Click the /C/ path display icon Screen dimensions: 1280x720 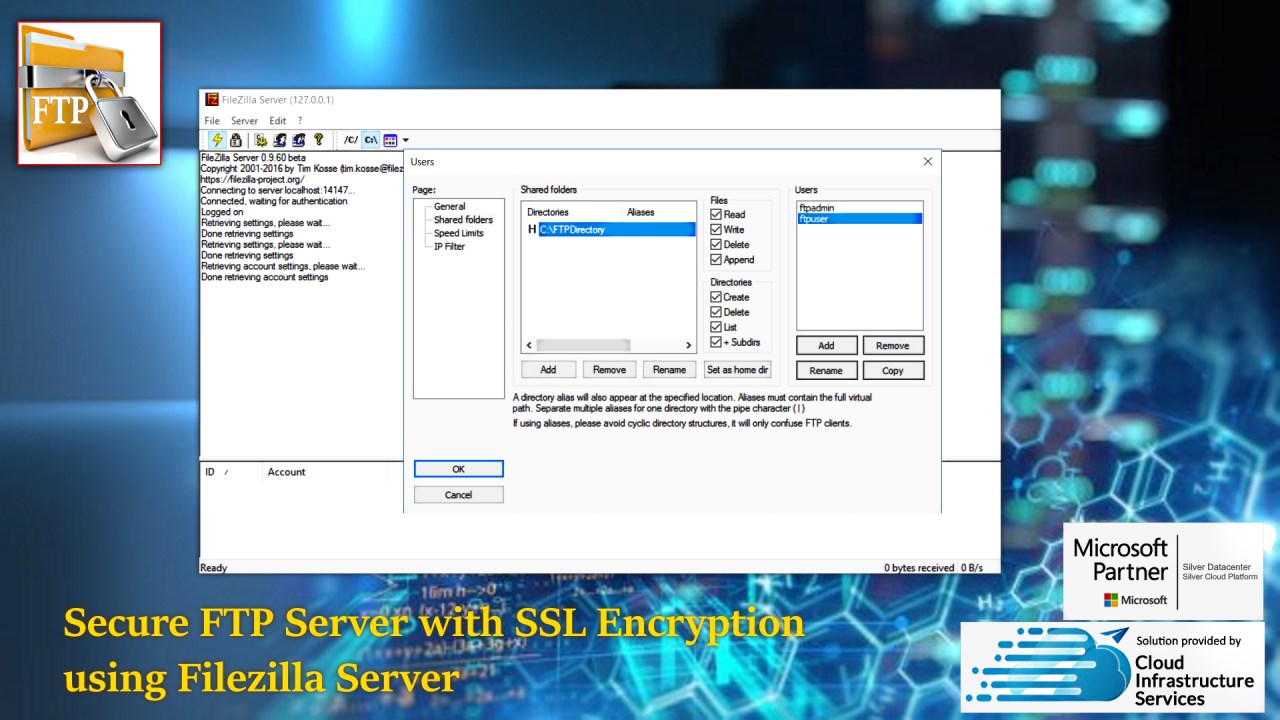(x=350, y=140)
